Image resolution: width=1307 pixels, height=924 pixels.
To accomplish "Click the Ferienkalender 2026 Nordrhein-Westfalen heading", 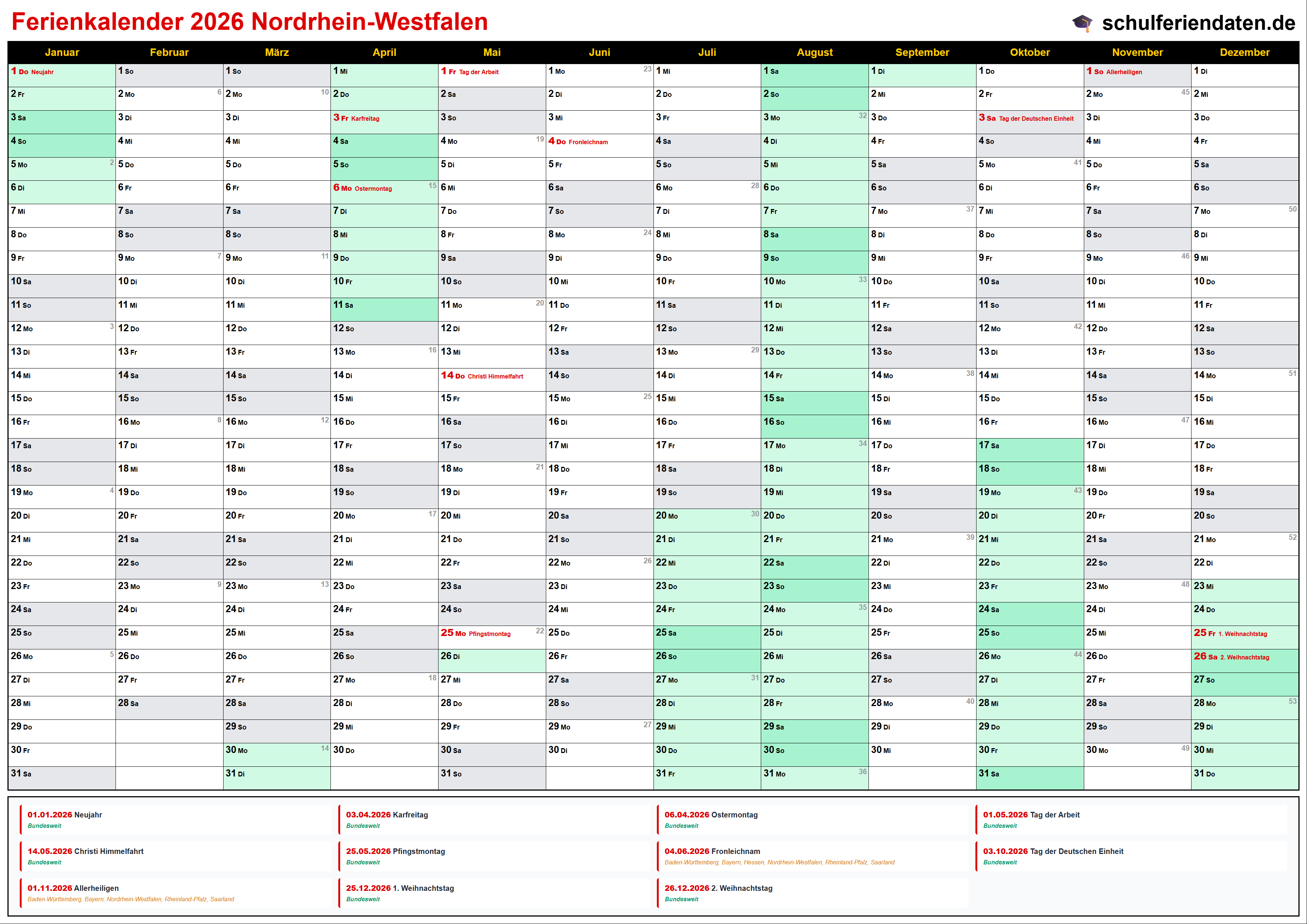I will (x=249, y=22).
